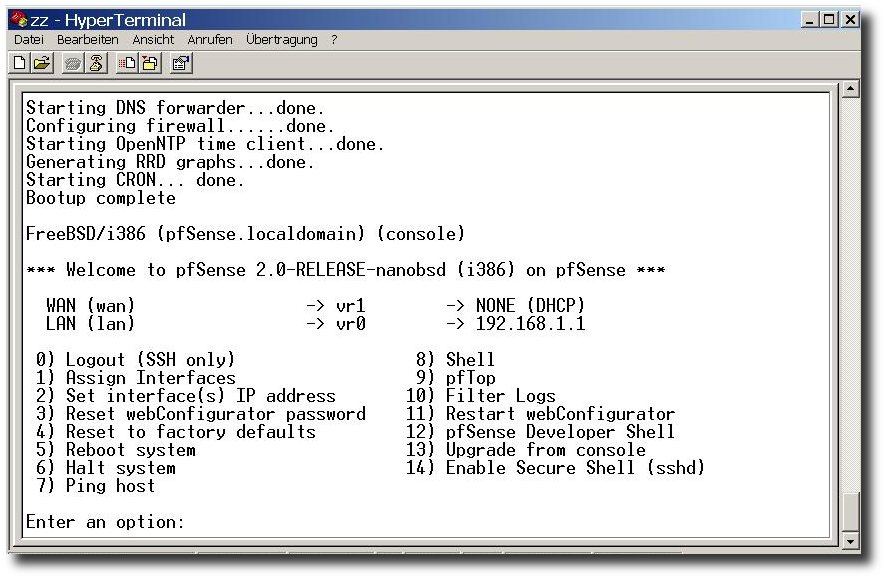Click the Send toolbar icon
The height and width of the screenshot is (579, 886).
[x=127, y=63]
